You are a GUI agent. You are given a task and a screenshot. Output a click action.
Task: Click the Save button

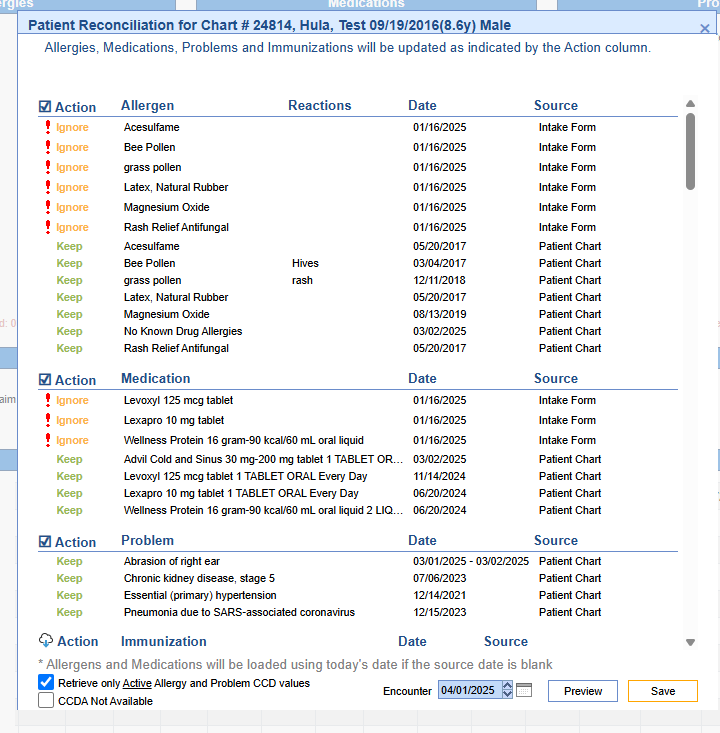662,691
